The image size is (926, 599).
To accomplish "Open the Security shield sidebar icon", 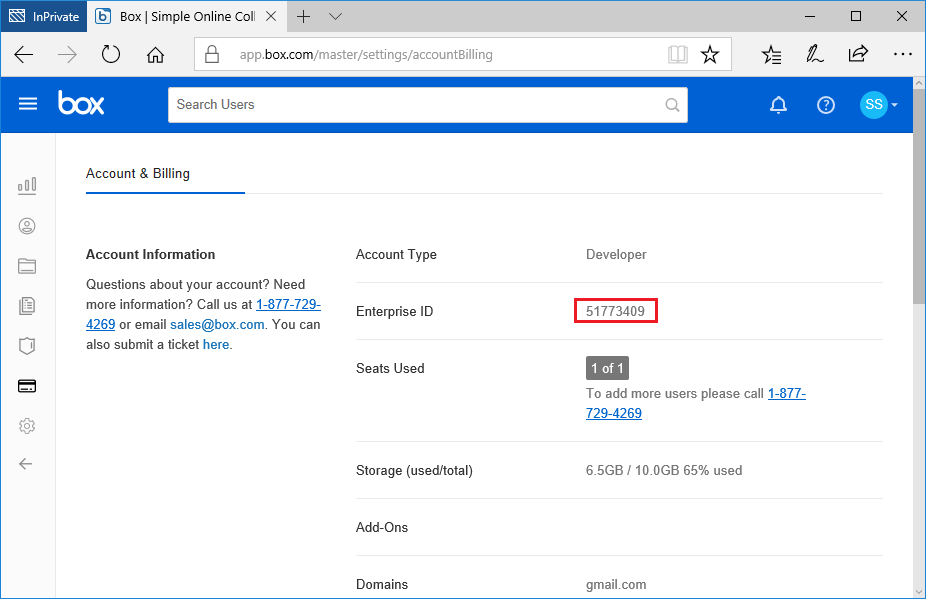I will tap(27, 346).
